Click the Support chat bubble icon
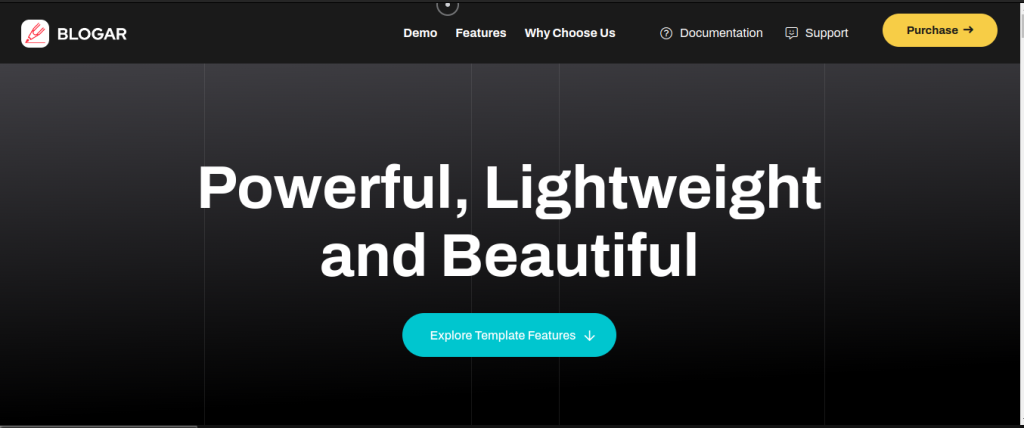Viewport: 1024px width, 428px height. (792, 33)
